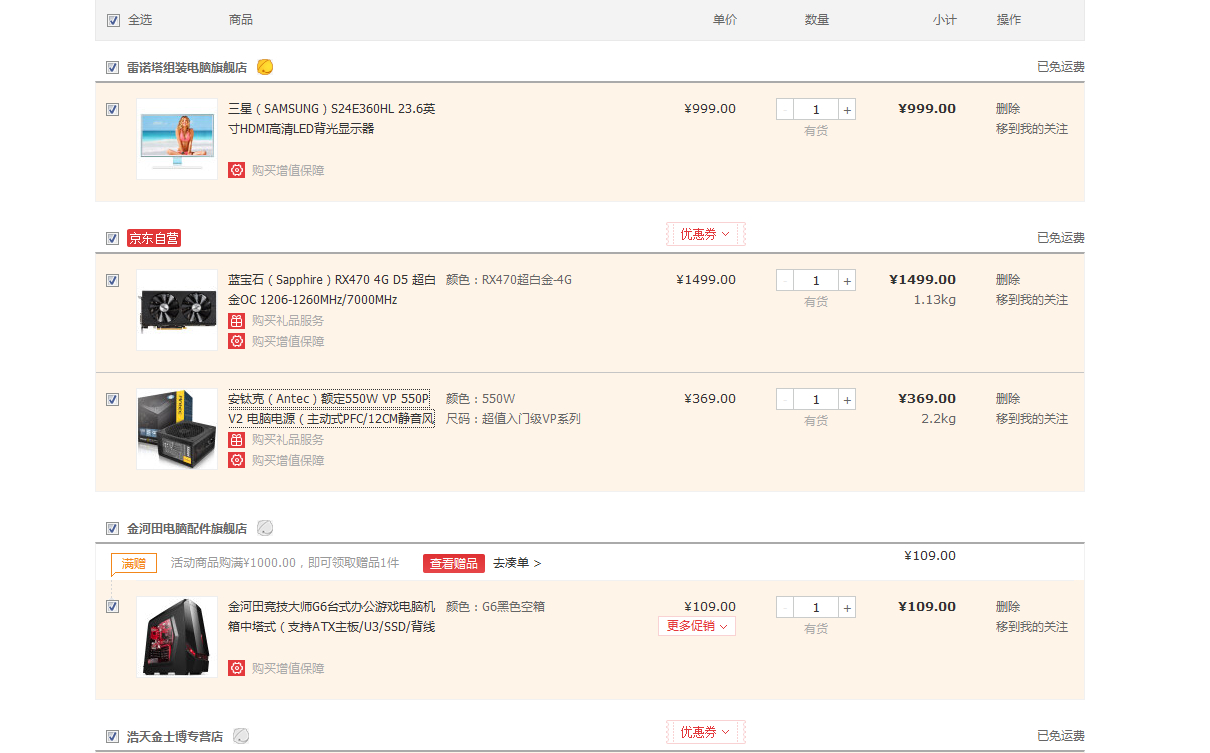Uncheck the Samsung S24E360HL monitor checkbox
The width and height of the screenshot is (1210, 753).
click(112, 110)
